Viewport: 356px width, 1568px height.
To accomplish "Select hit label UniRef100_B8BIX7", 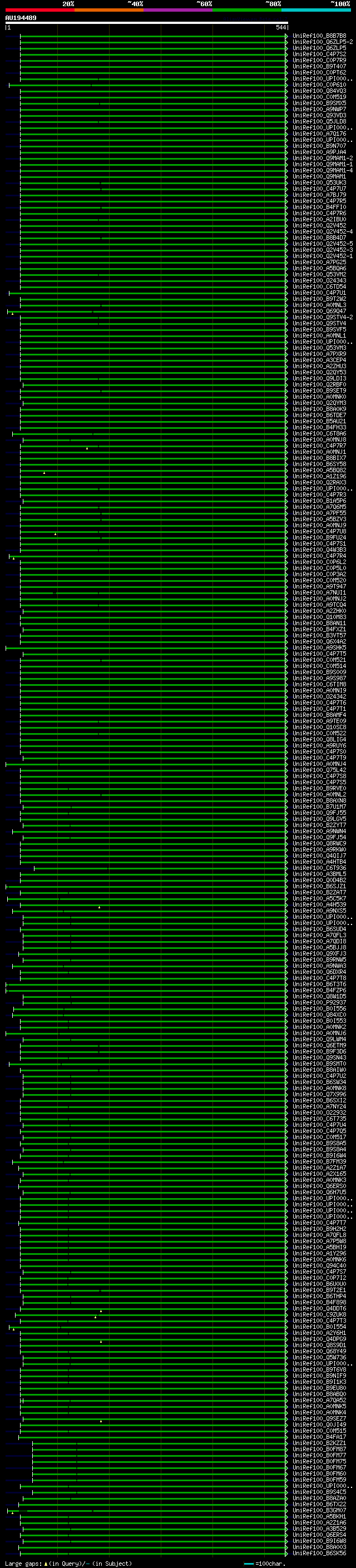I will pos(319,458).
